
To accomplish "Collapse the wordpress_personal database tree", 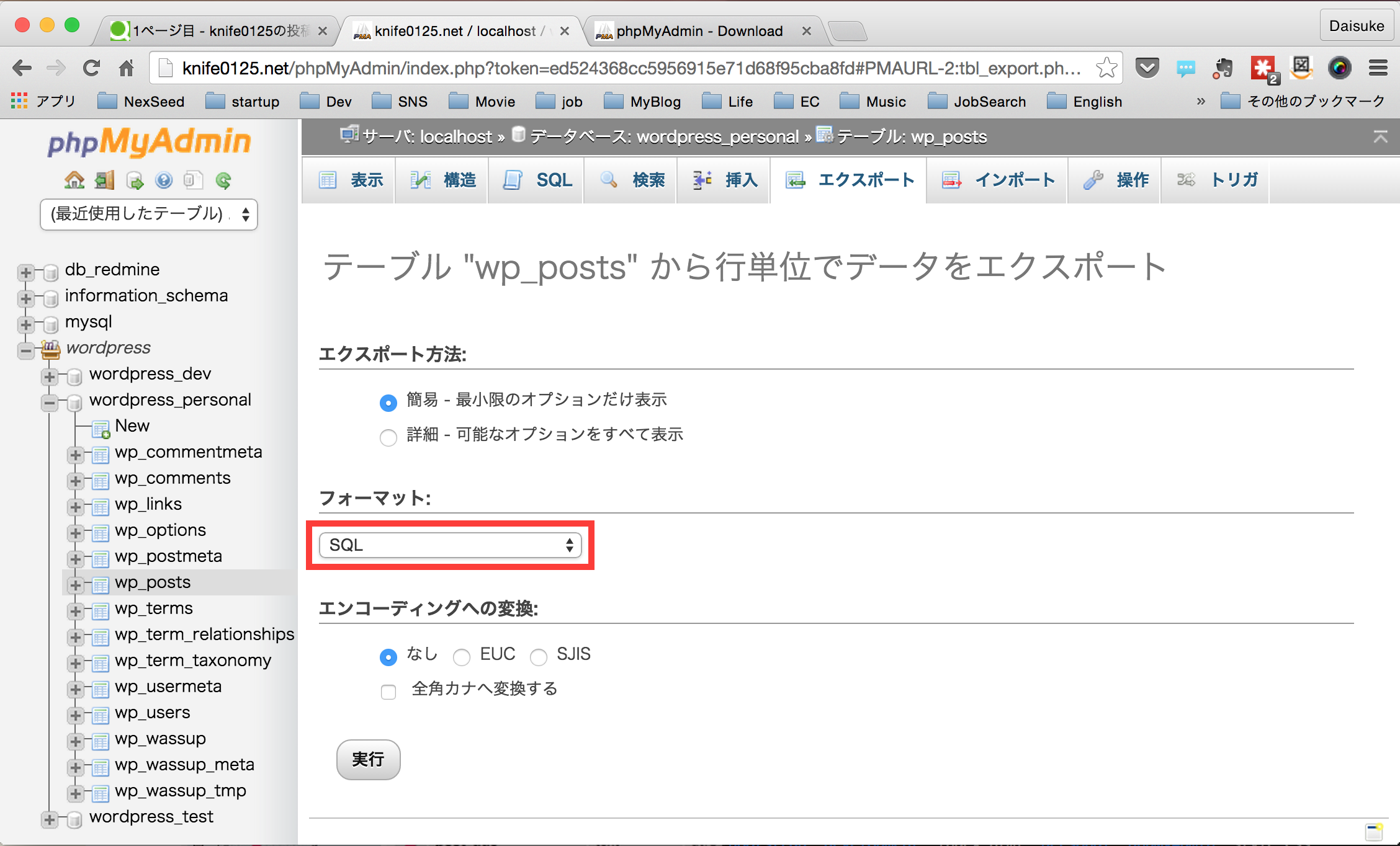I will click(x=50, y=403).
